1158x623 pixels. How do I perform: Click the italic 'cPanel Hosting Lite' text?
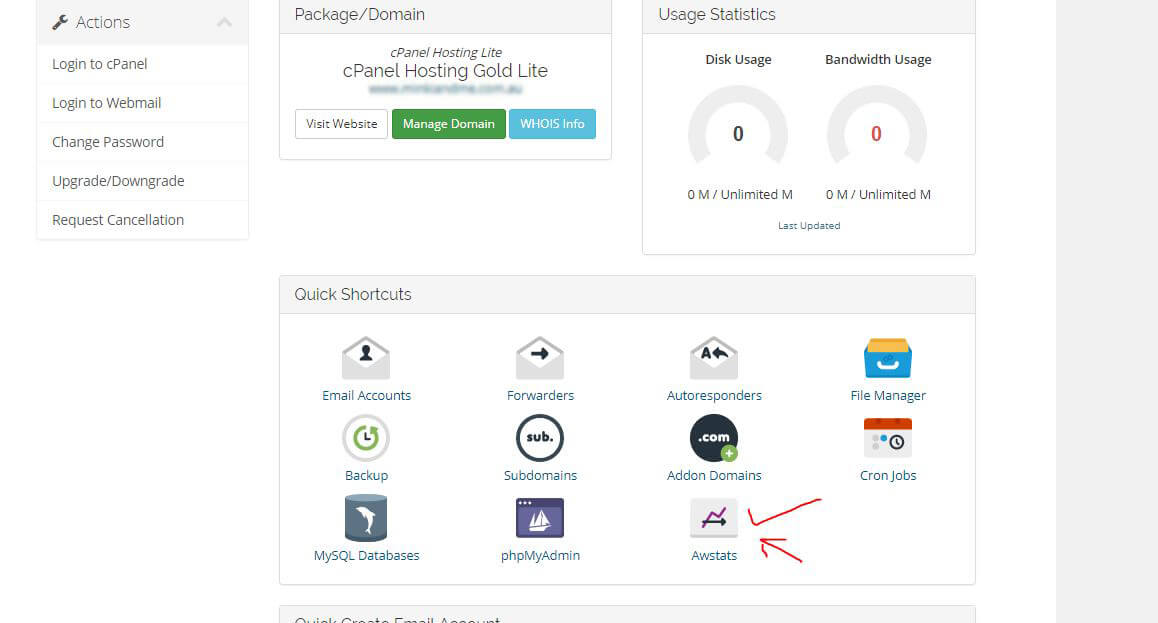pyautogui.click(x=445, y=52)
